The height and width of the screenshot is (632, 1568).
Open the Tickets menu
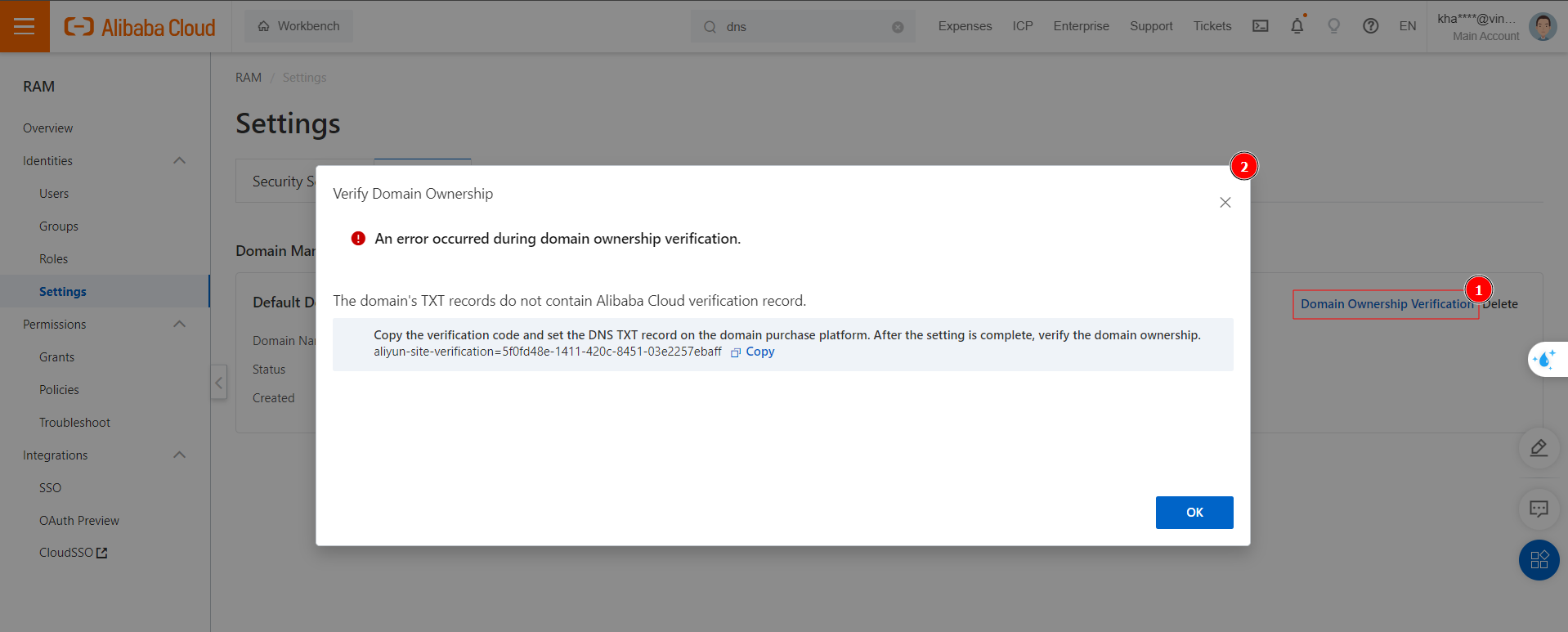pyautogui.click(x=1212, y=26)
